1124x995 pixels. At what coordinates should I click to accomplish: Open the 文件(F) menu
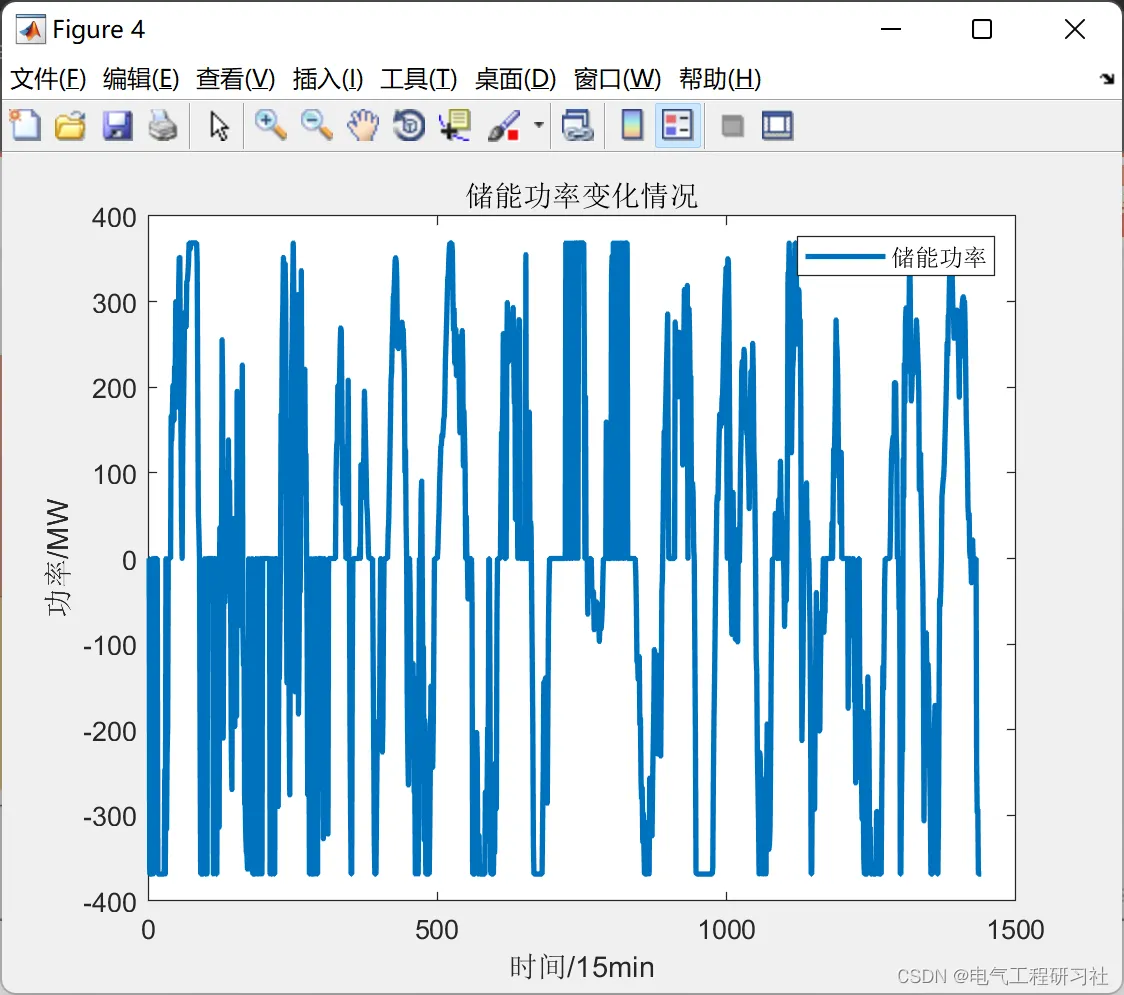[48, 78]
